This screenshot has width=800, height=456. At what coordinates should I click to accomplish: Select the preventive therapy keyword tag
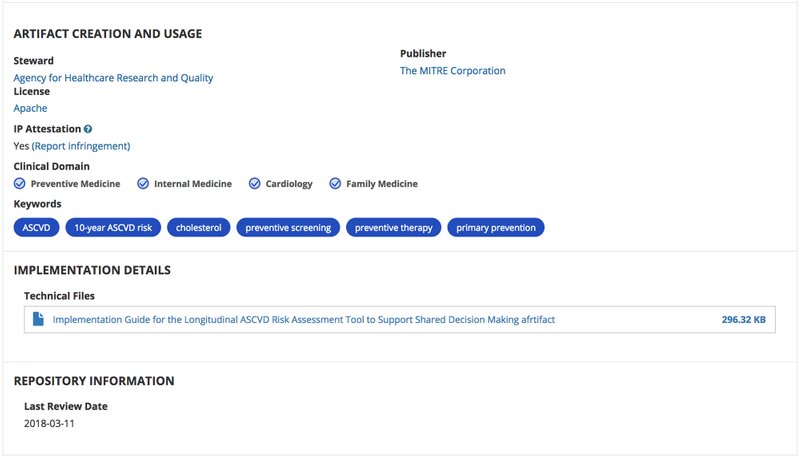coord(393,227)
